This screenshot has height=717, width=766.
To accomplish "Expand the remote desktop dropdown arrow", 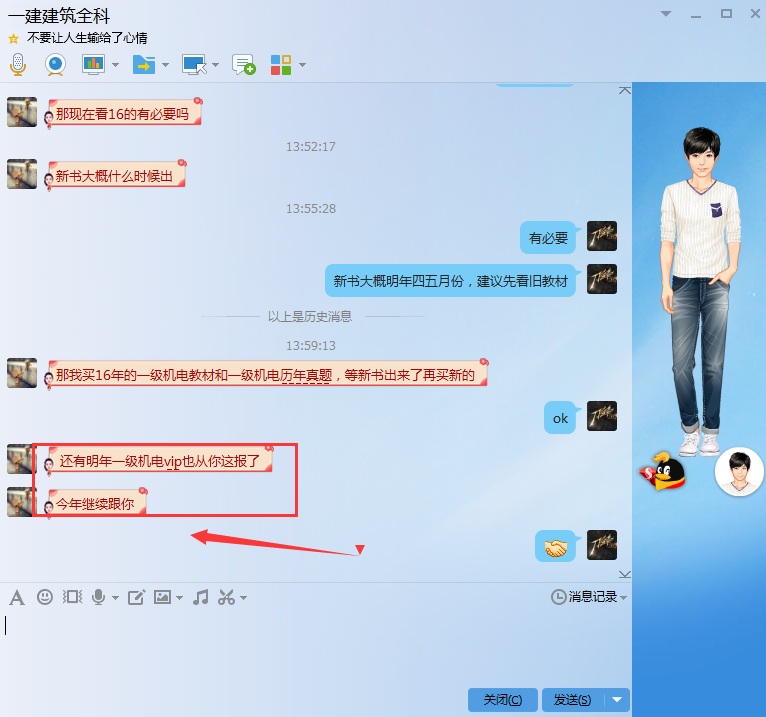I will (215, 64).
